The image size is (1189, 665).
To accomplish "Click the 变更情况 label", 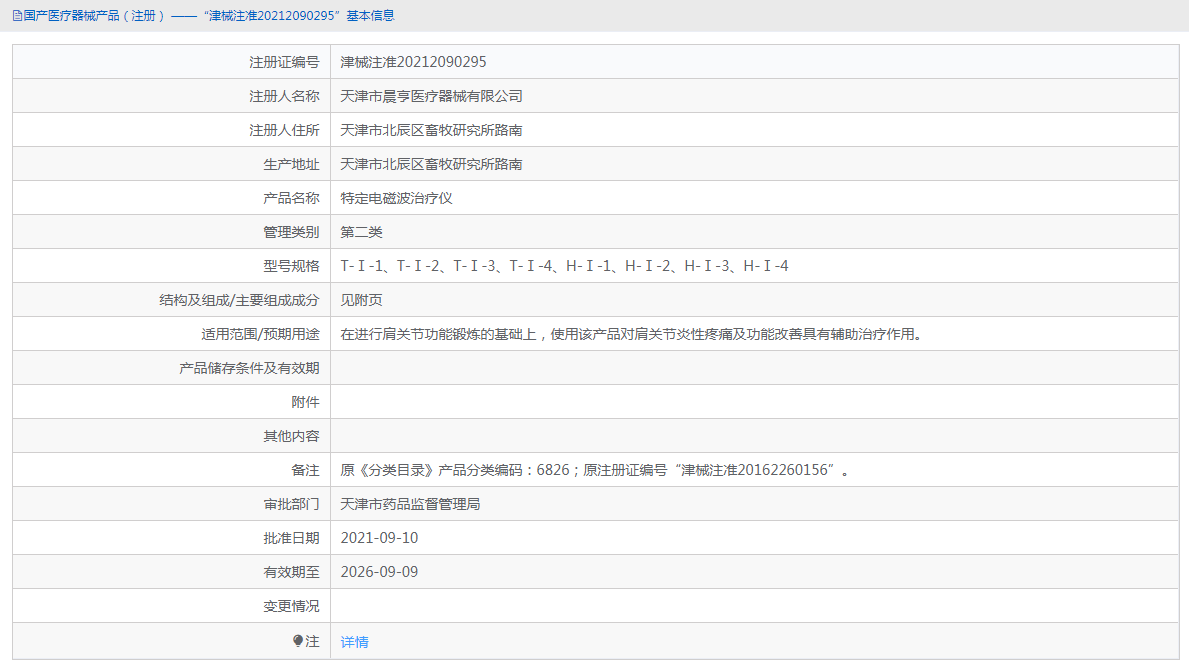I will (x=291, y=607).
